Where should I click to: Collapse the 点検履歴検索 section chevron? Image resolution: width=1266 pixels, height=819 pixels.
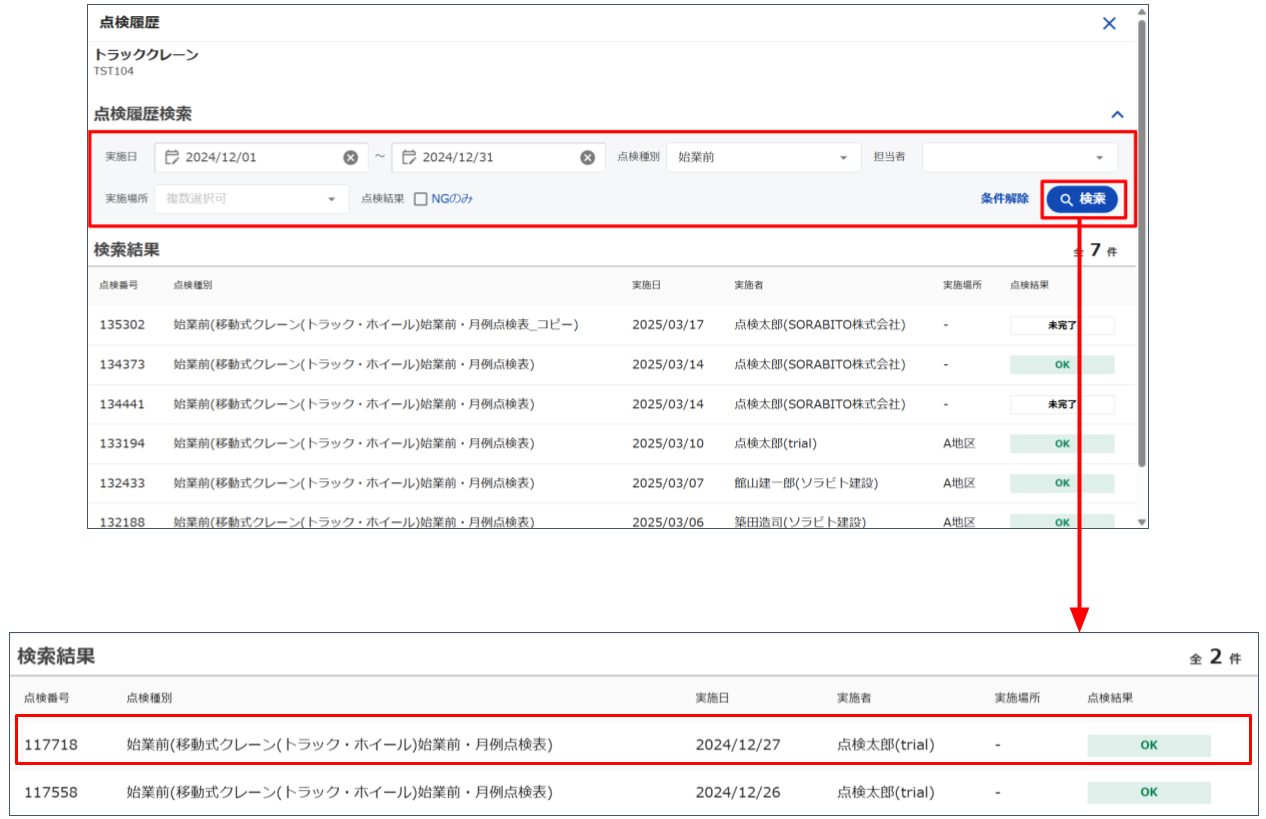tap(1117, 115)
